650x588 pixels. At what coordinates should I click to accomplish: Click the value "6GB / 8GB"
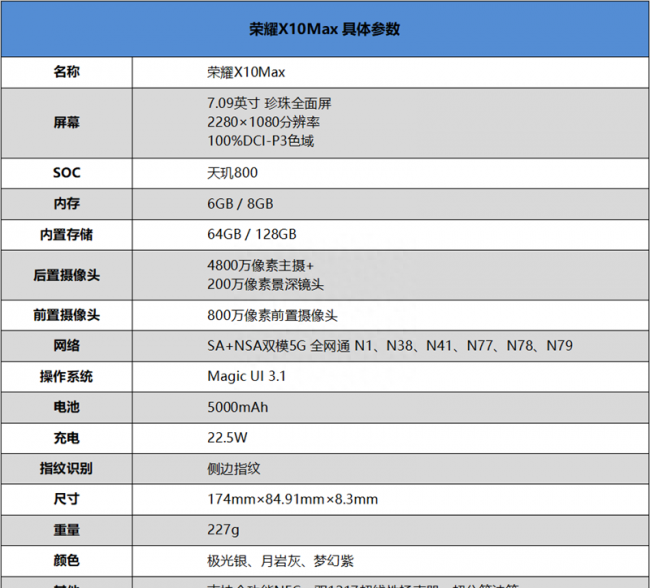[x=240, y=204]
